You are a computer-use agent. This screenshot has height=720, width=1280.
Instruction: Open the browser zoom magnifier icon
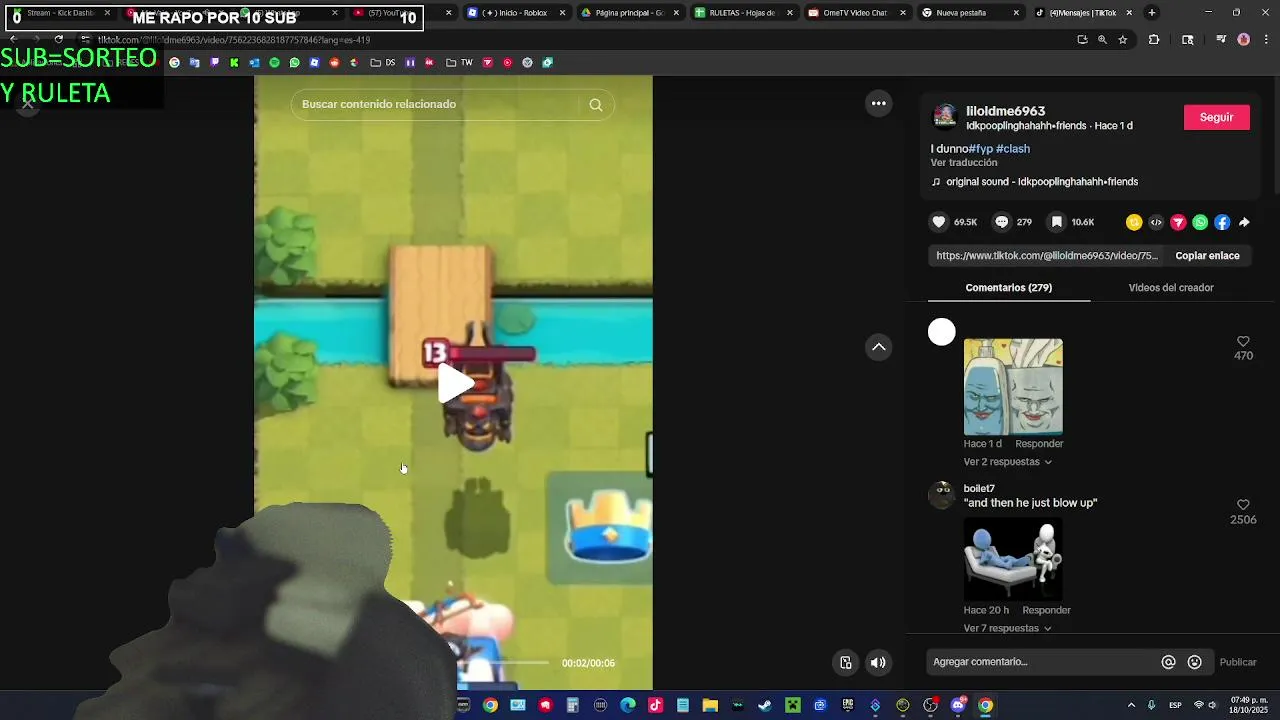(x=1102, y=40)
